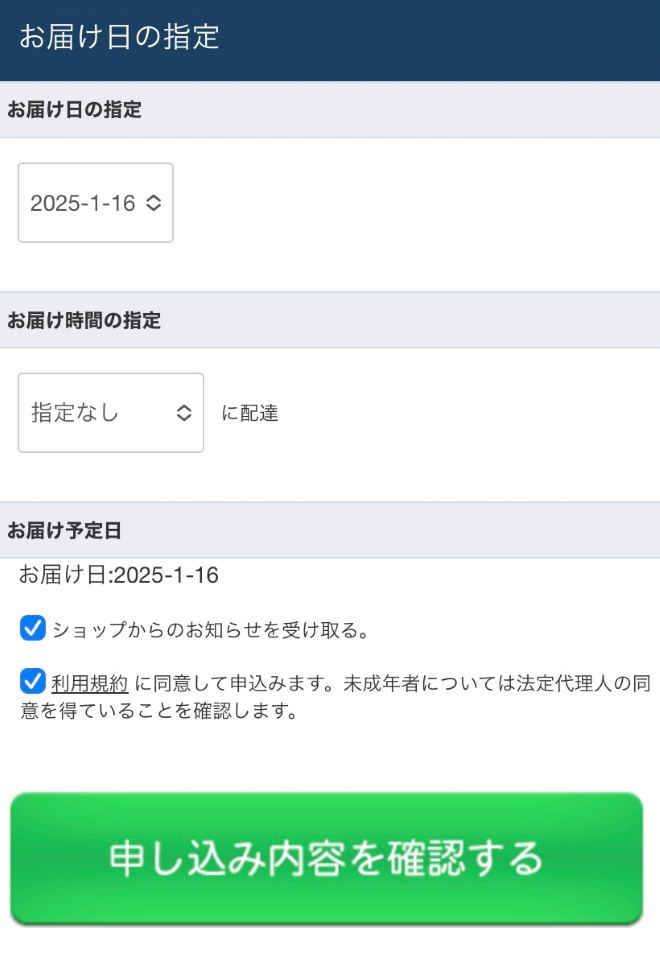The width and height of the screenshot is (660, 978).
Task: Click the お届け時間の指定 section heading
Action: (x=85, y=320)
